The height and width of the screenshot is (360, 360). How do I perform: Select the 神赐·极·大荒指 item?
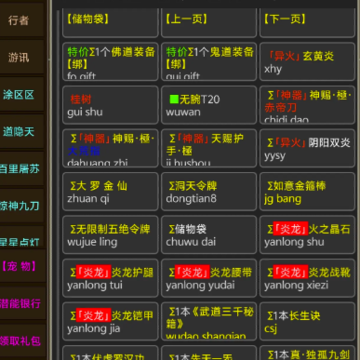(110, 148)
